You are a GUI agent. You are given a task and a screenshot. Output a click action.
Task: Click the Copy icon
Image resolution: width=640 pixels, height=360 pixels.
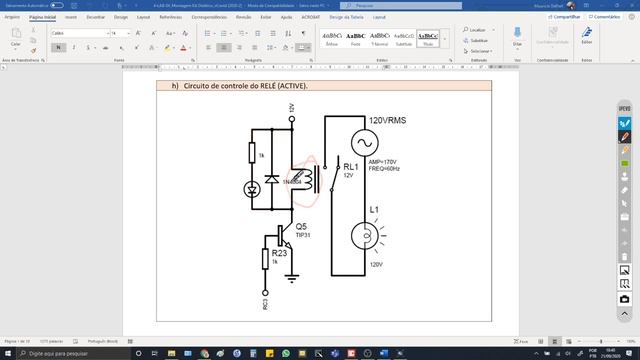click(33, 40)
